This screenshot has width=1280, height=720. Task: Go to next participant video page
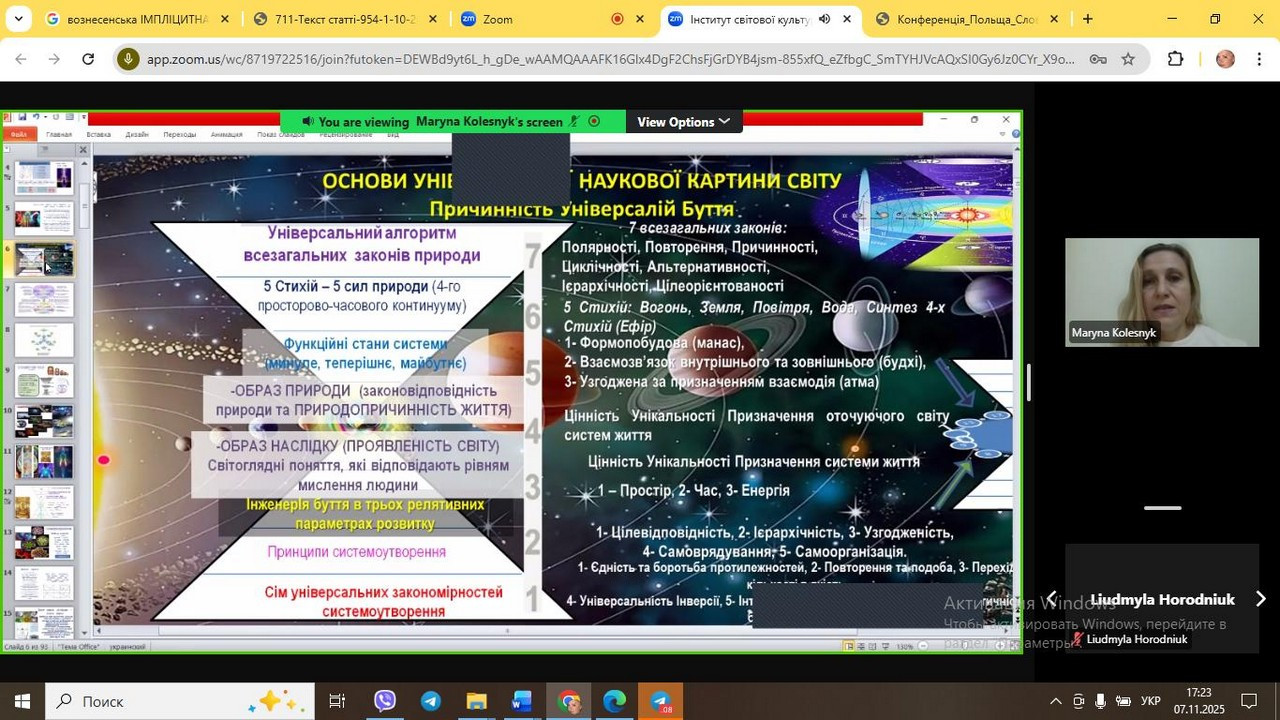click(x=1260, y=599)
